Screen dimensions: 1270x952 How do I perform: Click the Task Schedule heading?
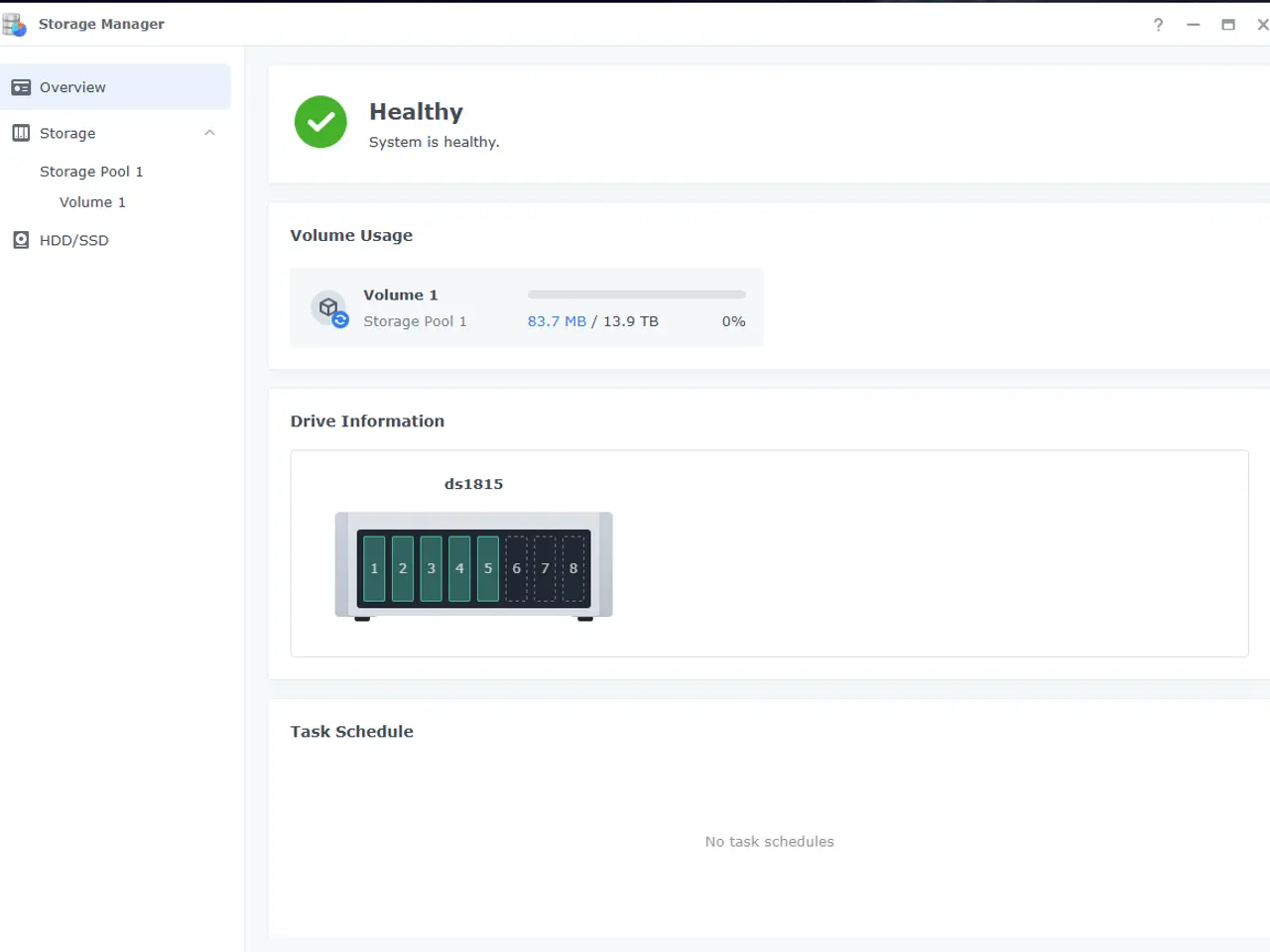(x=351, y=732)
